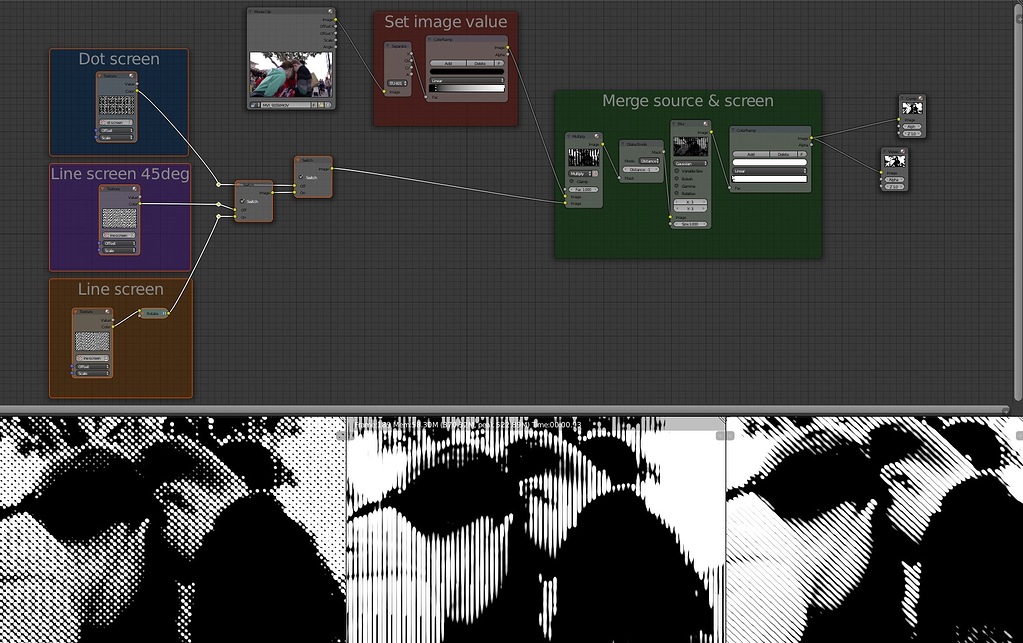
Task: Click the movie clip browse icon in MovieClip node
Action: [x=254, y=104]
